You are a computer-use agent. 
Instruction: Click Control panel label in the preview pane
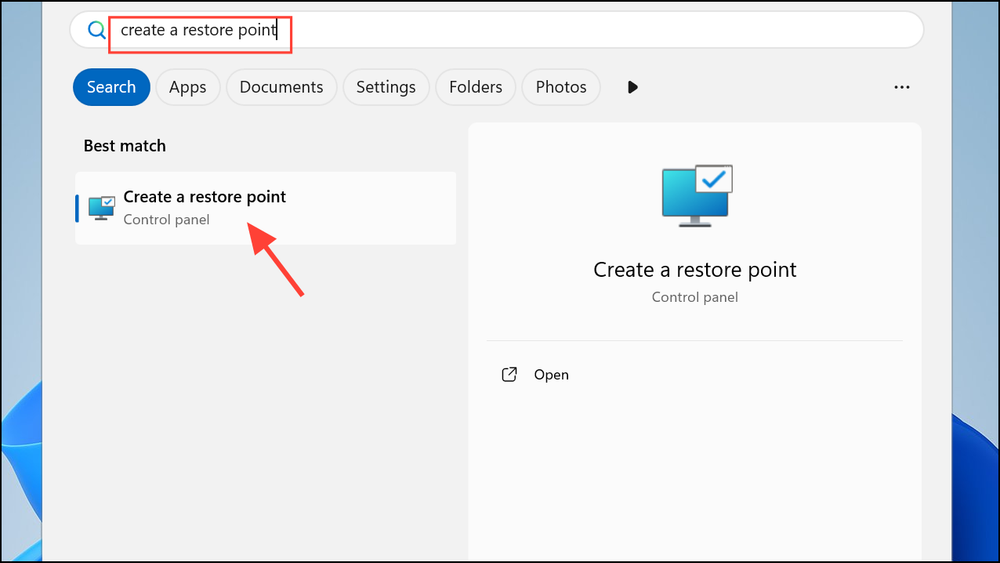[695, 297]
